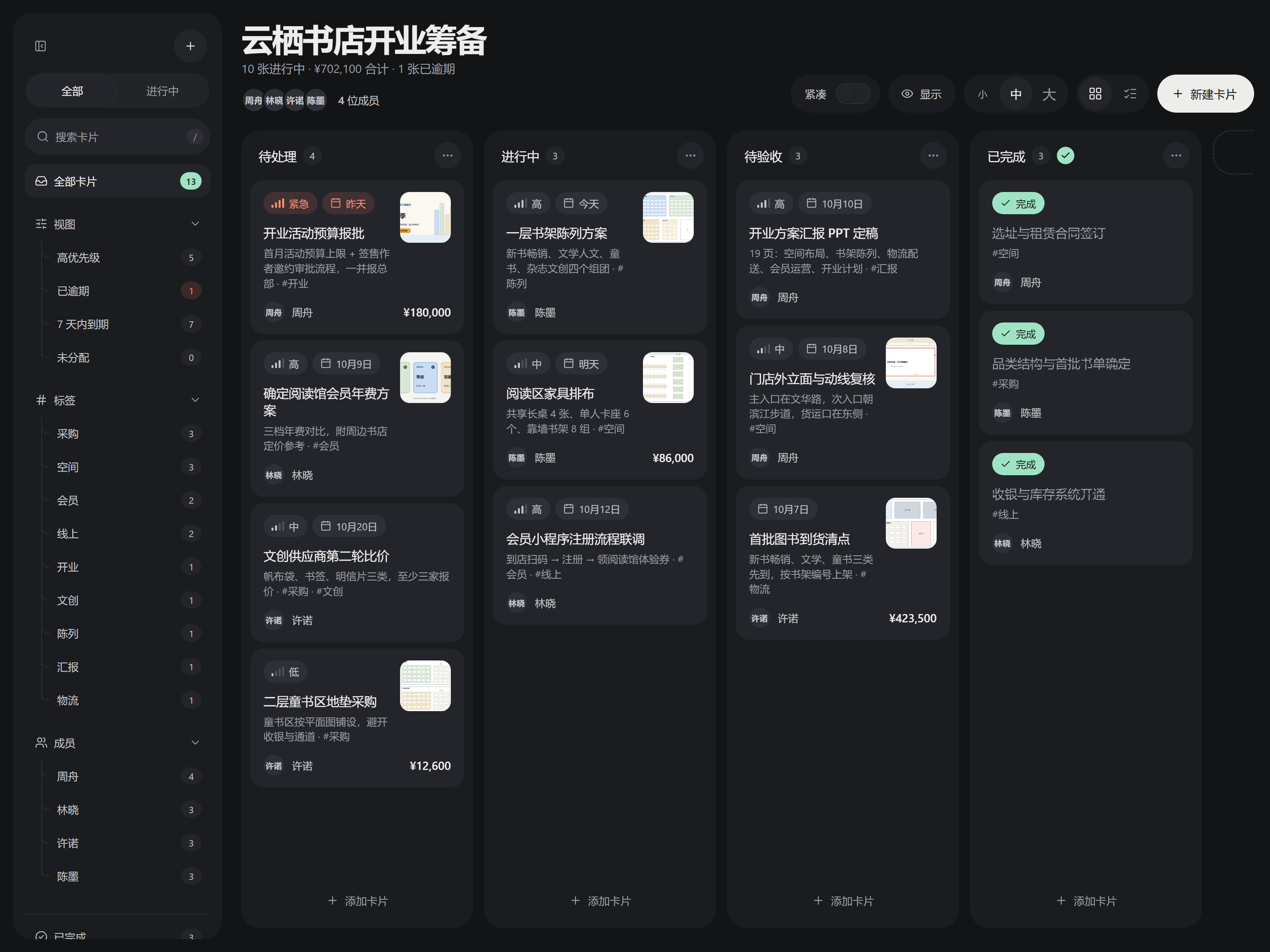Click 新建卡片 button

1205,94
